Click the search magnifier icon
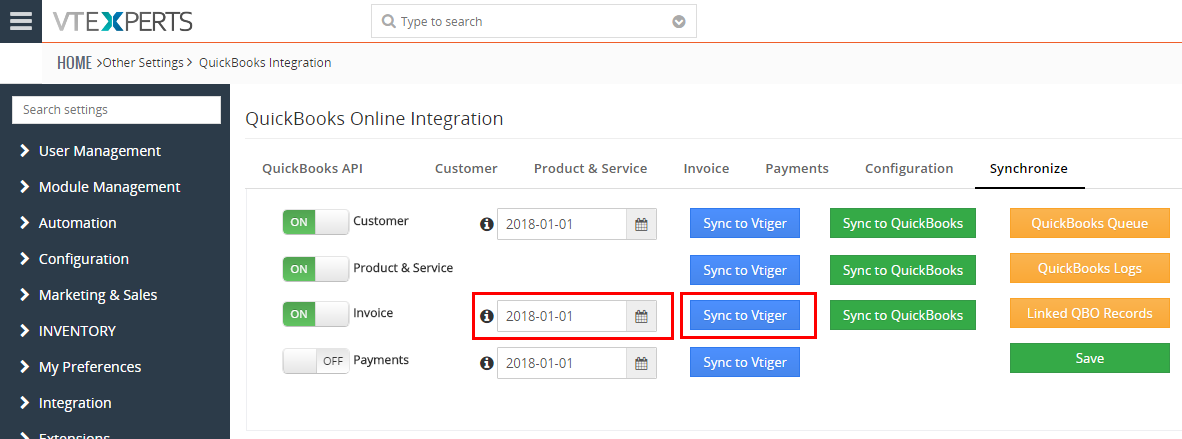This screenshot has width=1182, height=439. pyautogui.click(x=389, y=21)
